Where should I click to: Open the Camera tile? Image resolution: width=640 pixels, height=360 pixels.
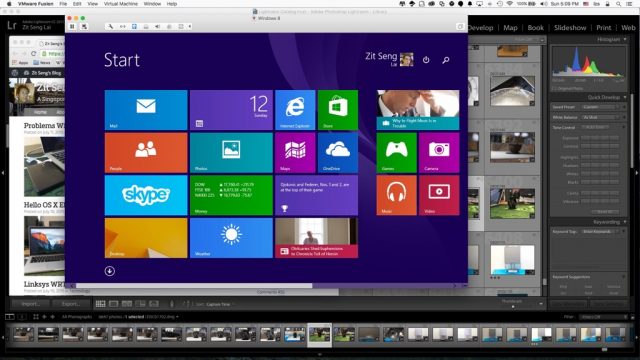pyautogui.click(x=439, y=153)
